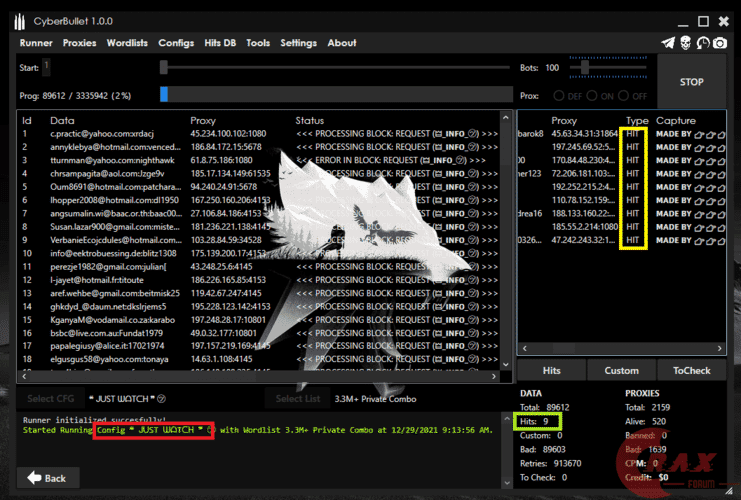Viewport: 741px width, 500px height.
Task: Click the Back arrow button
Action: pyautogui.click(x=48, y=478)
